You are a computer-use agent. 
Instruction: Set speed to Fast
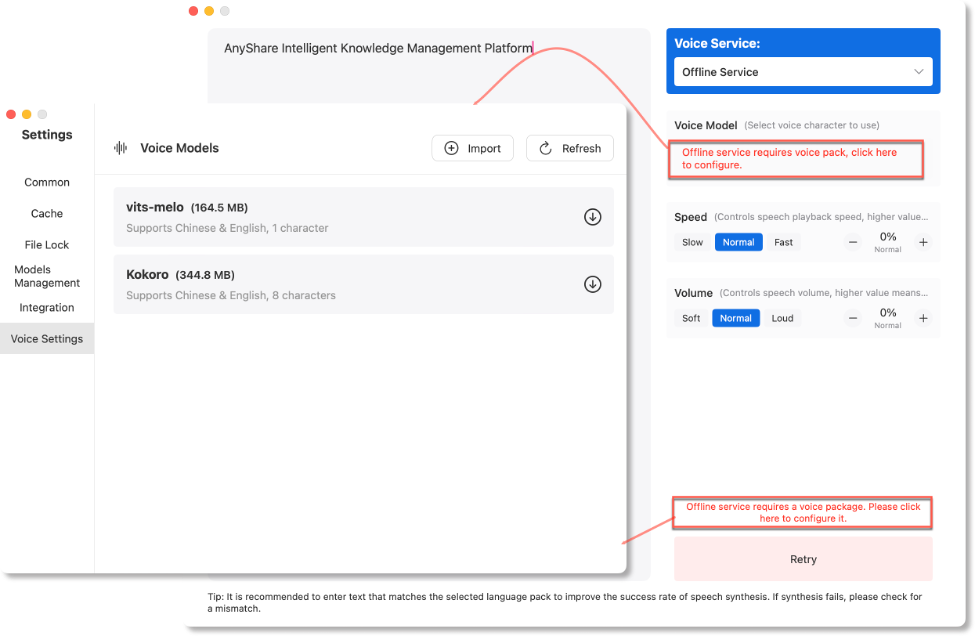783,242
